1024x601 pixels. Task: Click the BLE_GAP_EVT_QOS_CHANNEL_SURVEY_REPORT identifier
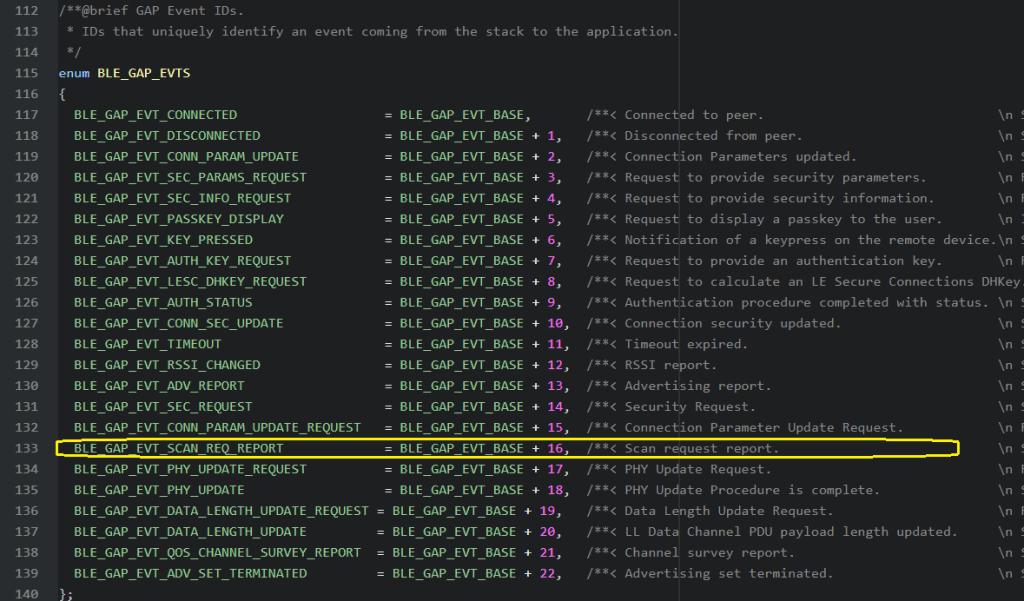click(217, 553)
